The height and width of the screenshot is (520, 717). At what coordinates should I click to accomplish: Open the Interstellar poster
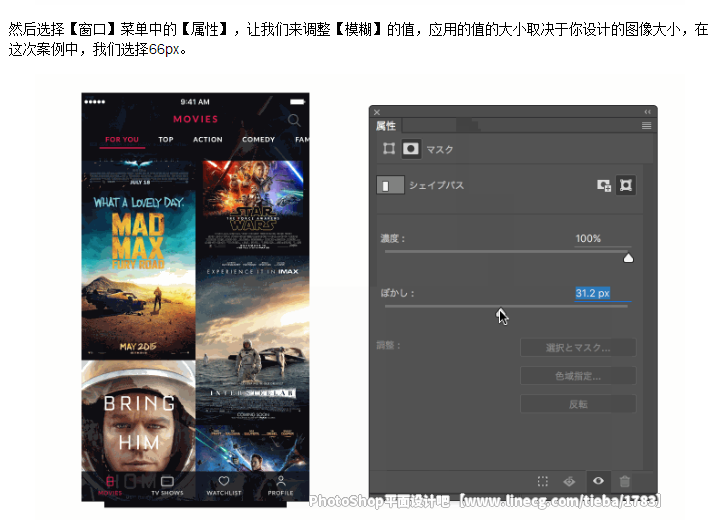point(253,339)
